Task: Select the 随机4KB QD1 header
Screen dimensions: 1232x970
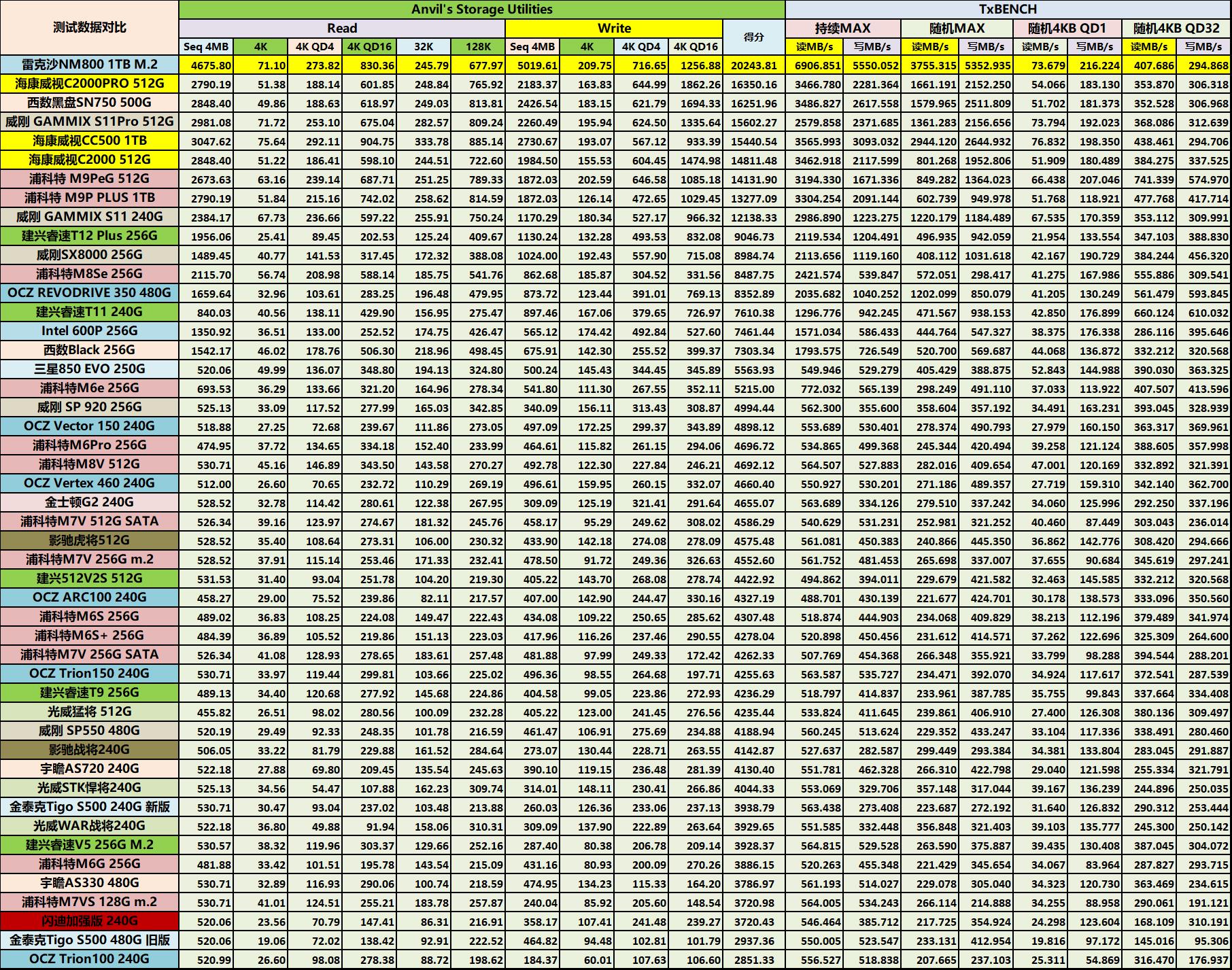Action: 1067,29
